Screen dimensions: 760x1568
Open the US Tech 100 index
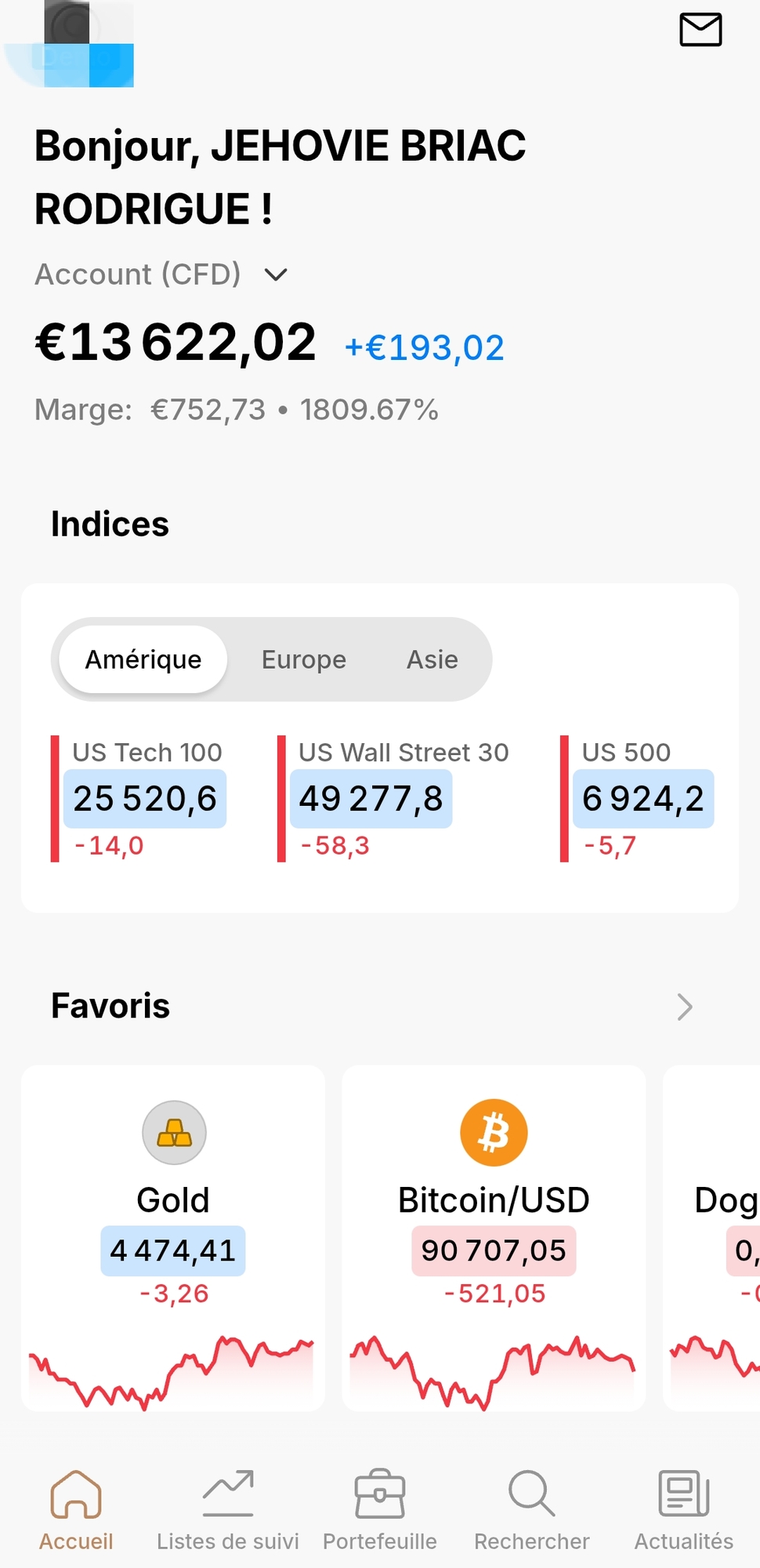146,798
